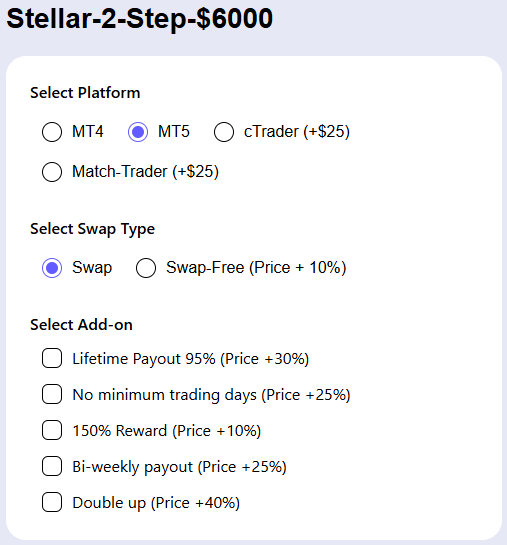
Task: Click the 'Lifetime Payout 95% (Price +30%)' label text
Action: pyautogui.click(x=190, y=359)
